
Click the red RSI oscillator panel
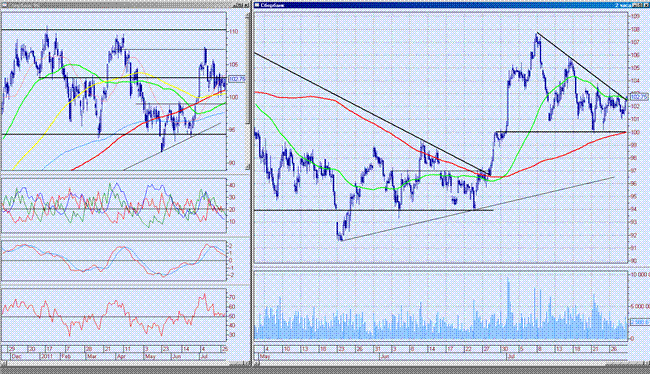pyautogui.click(x=114, y=315)
